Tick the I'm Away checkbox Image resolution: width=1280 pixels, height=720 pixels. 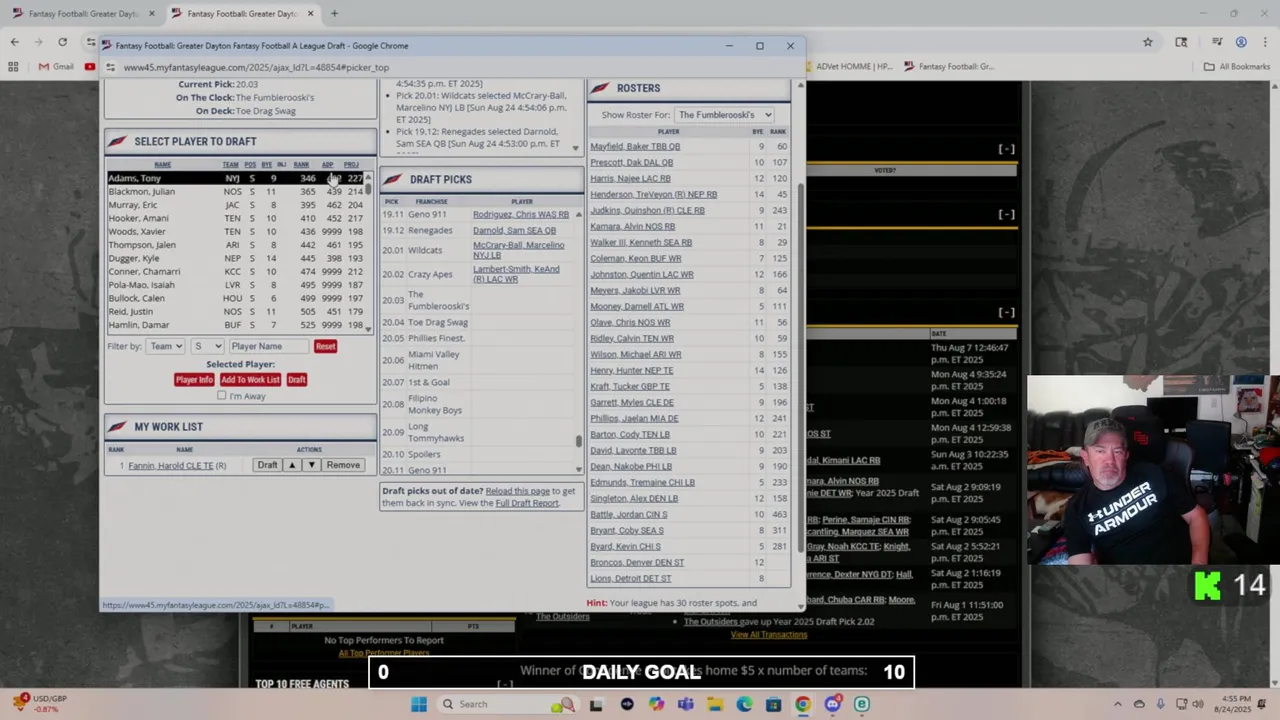click(x=222, y=396)
